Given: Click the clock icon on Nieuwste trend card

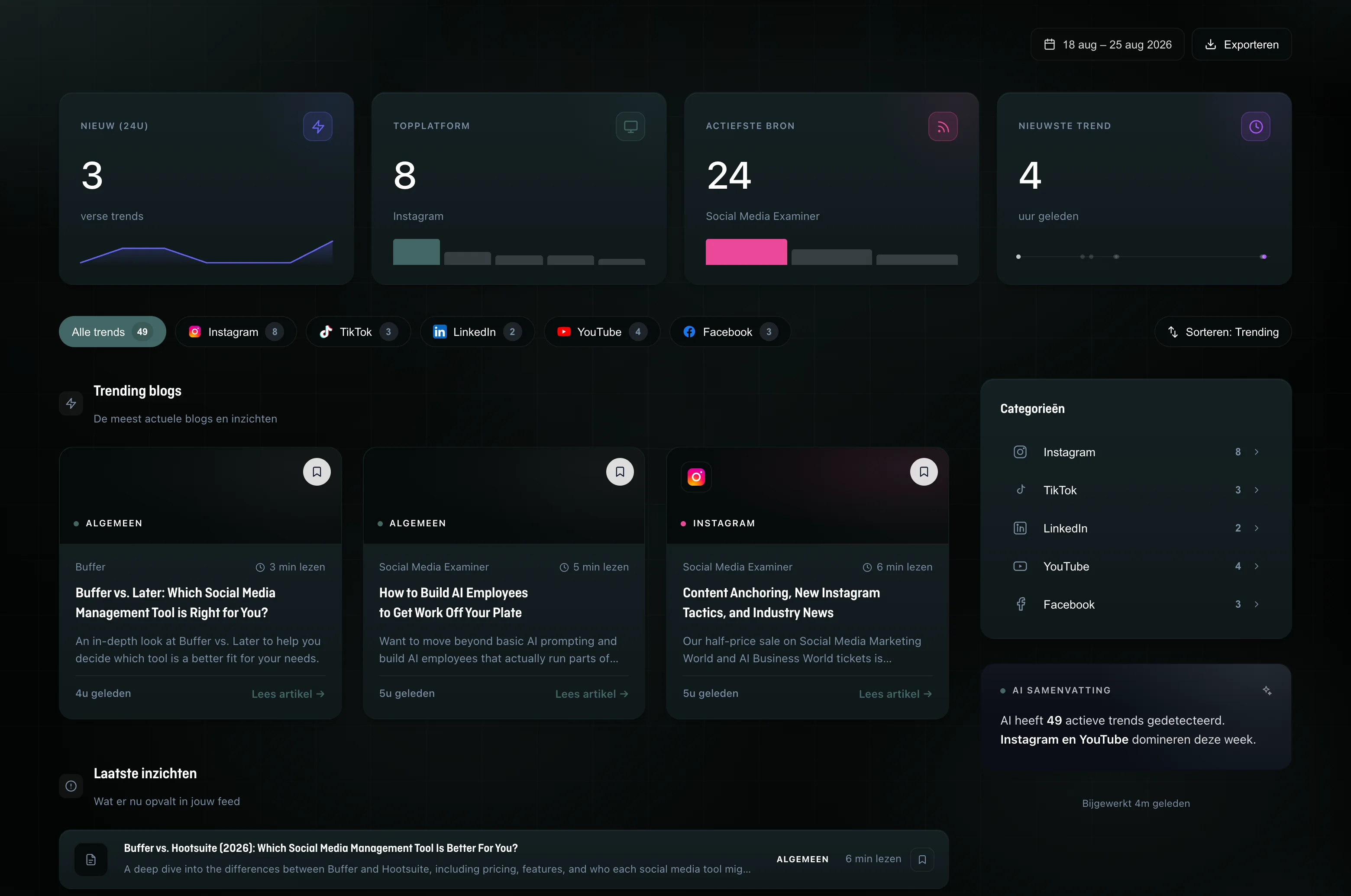Looking at the screenshot, I should pos(1256,126).
